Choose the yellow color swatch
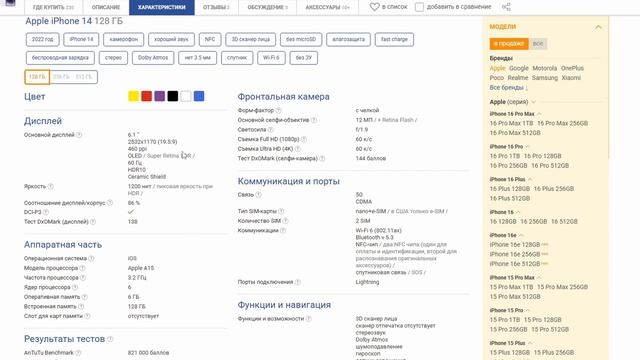Screen dimensions: 640x360 (x=133, y=96)
